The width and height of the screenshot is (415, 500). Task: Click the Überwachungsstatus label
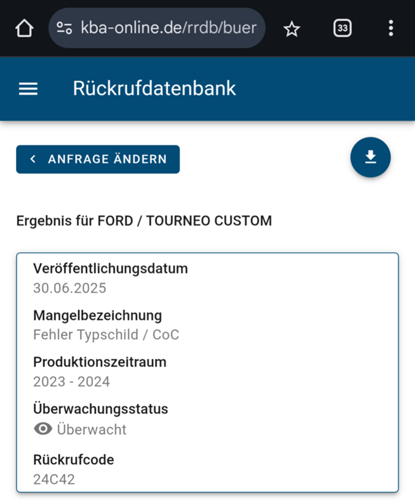(100, 409)
